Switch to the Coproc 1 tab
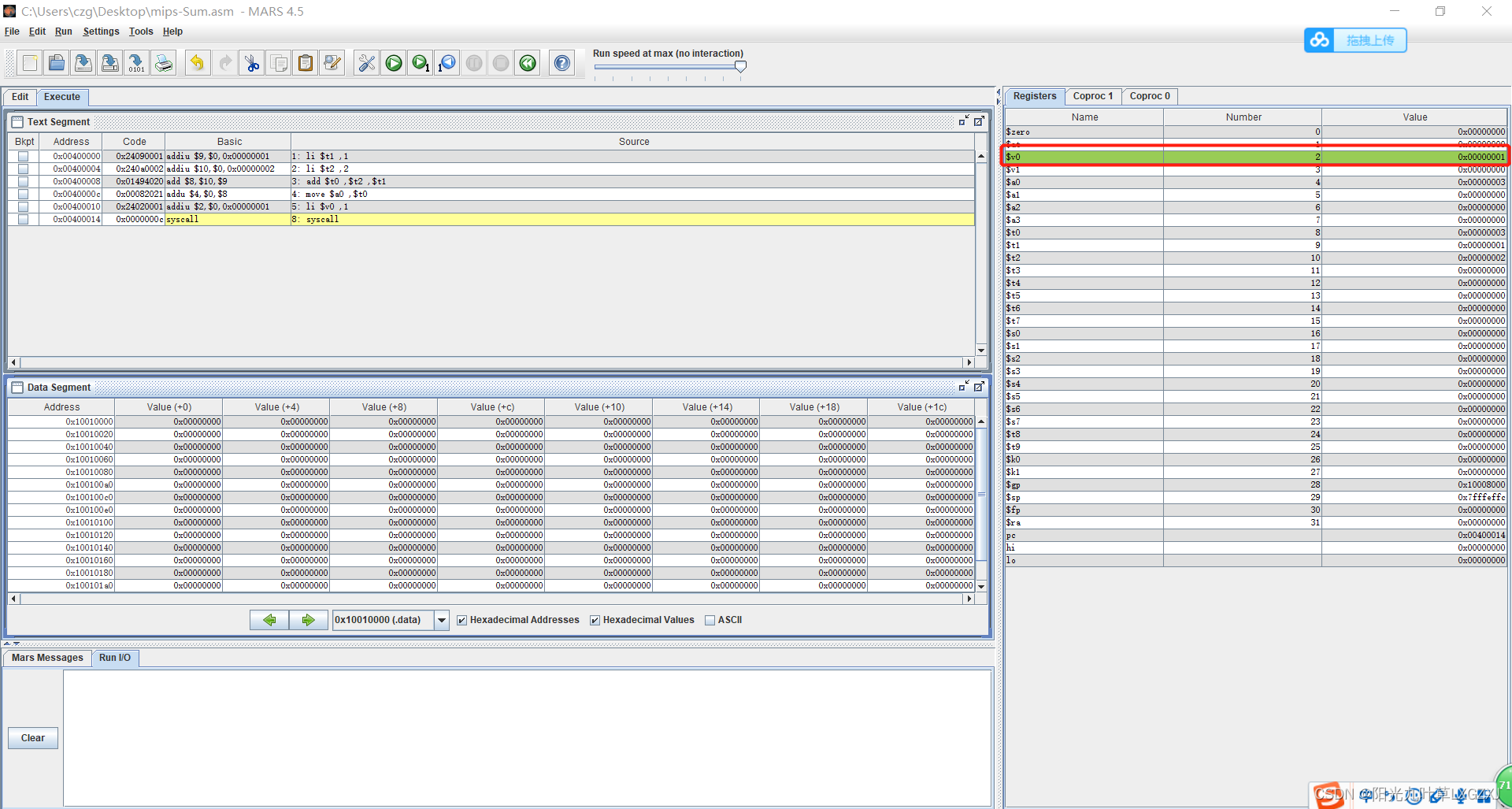 coord(1093,96)
